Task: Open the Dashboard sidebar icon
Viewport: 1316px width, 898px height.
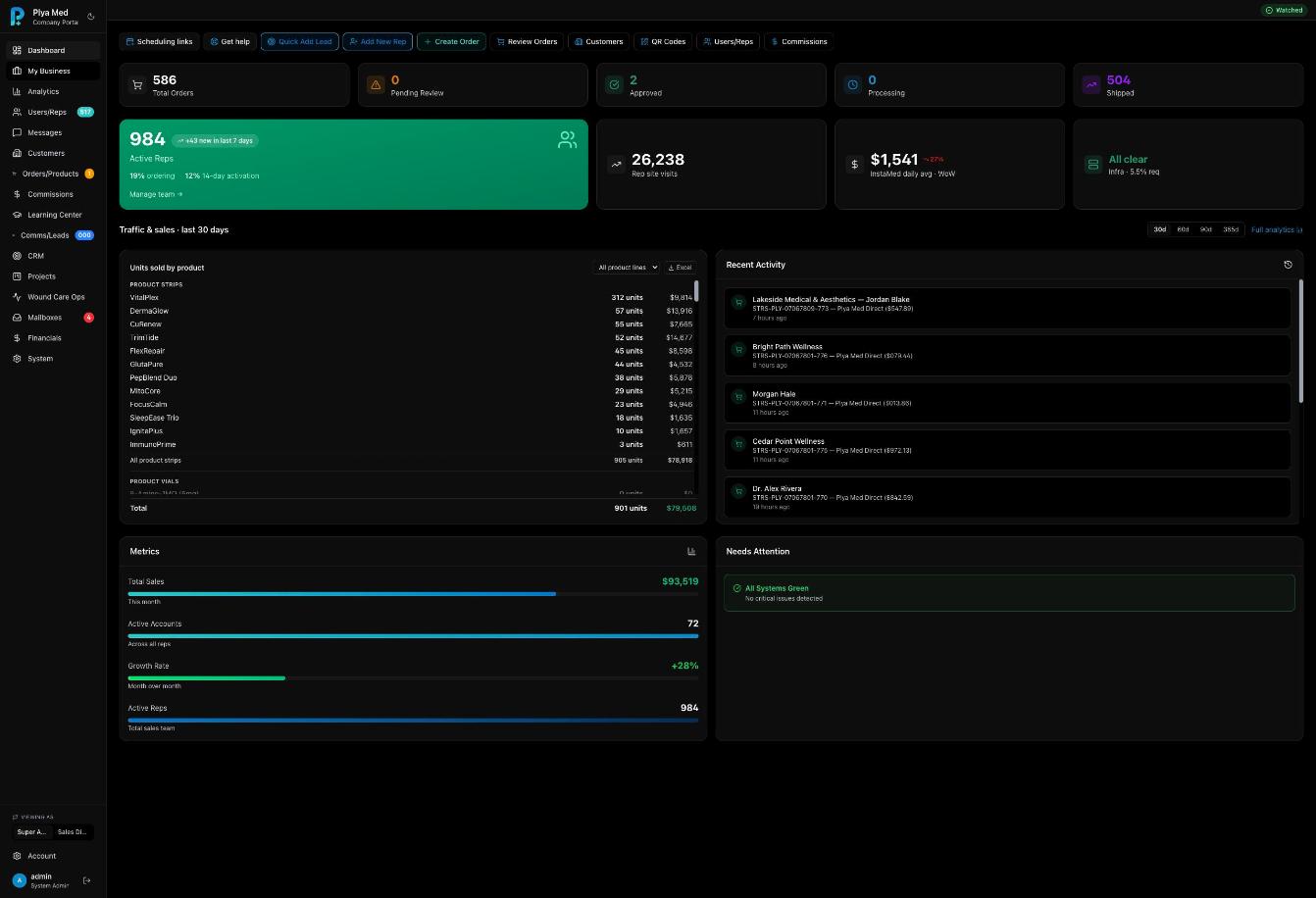Action: 17,50
